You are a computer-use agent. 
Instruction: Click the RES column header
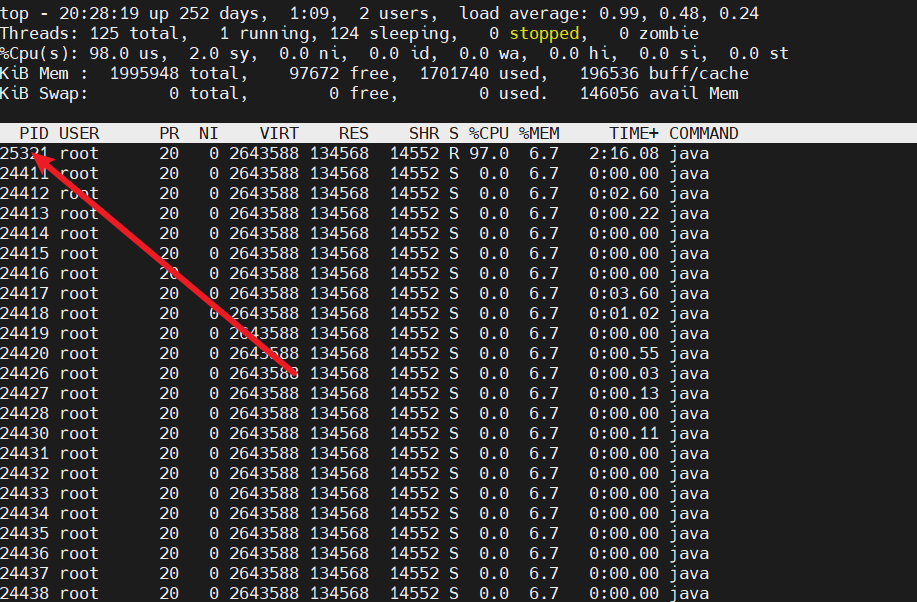353,133
